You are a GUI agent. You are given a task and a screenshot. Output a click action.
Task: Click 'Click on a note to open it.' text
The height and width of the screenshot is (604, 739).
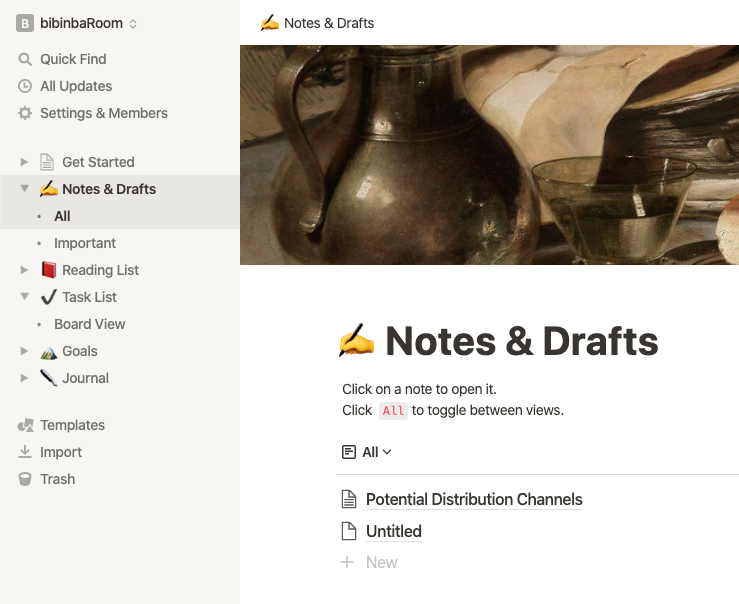point(419,390)
